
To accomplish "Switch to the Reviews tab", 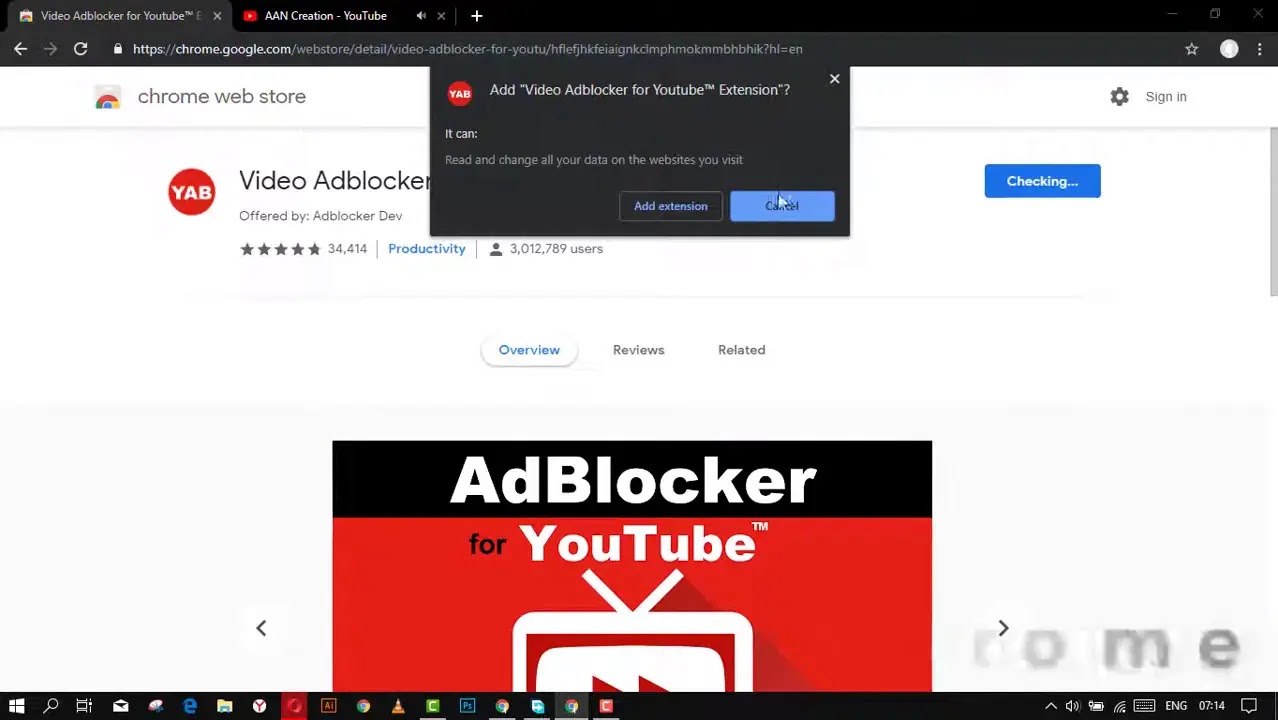I will click(x=638, y=350).
